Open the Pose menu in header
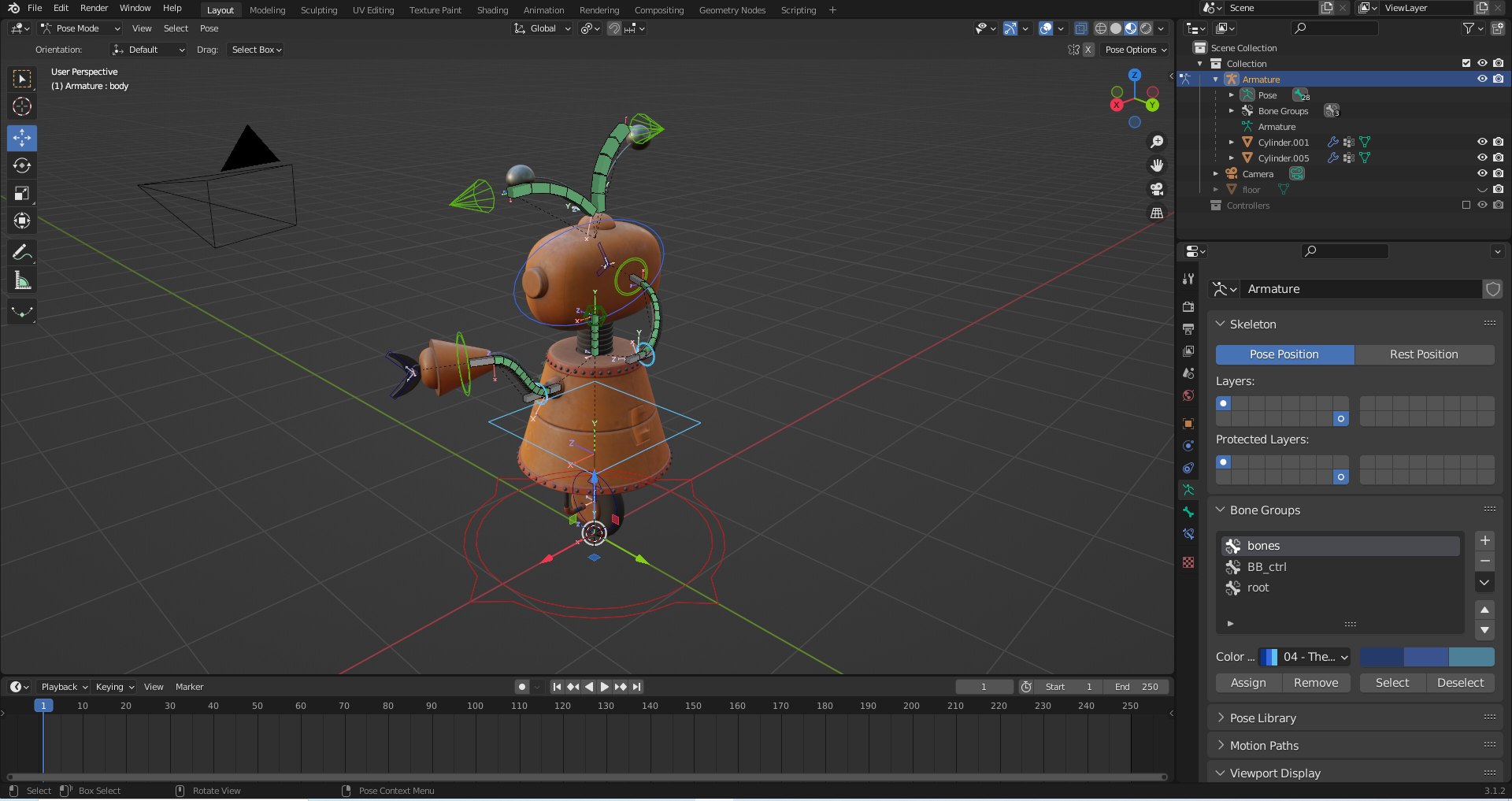This screenshot has width=1512, height=801. coord(209,28)
